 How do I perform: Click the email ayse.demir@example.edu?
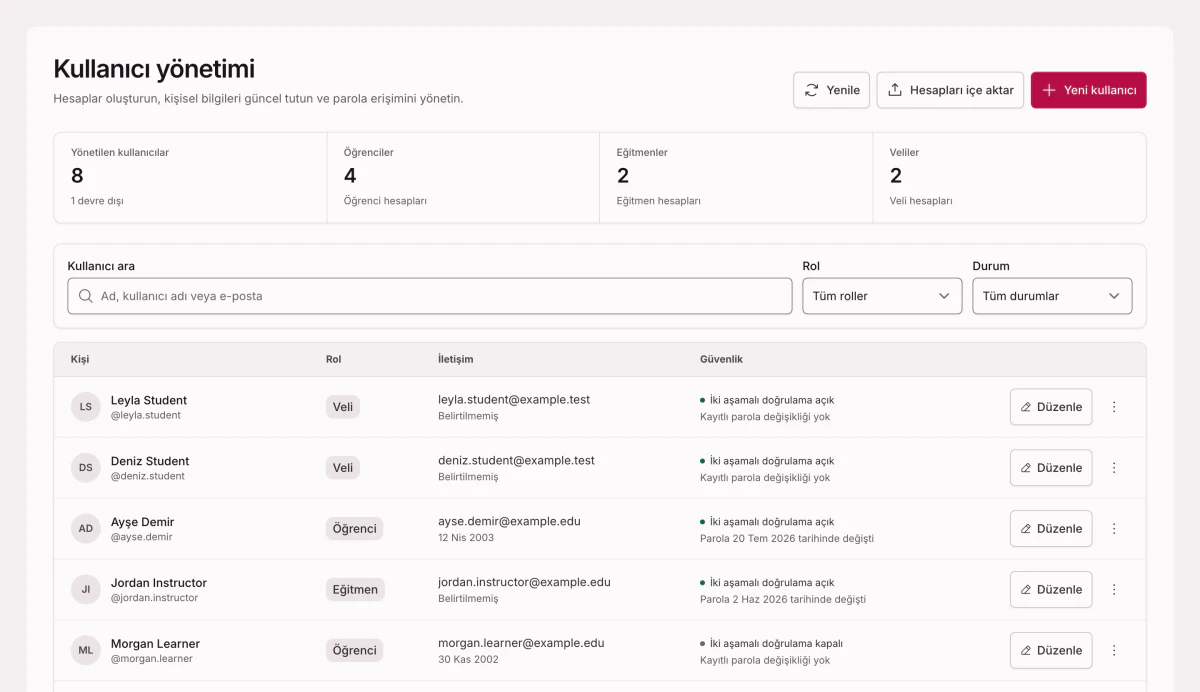[x=509, y=522]
